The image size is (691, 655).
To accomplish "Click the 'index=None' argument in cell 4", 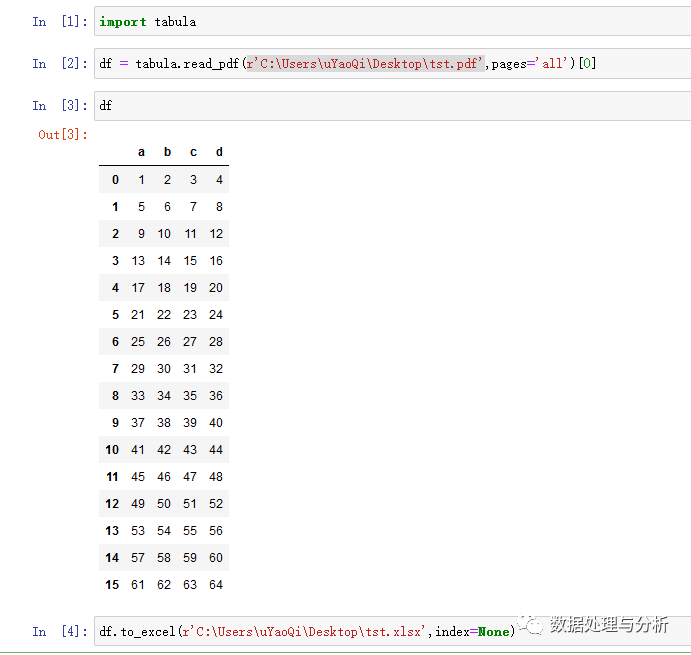I will tap(472, 632).
